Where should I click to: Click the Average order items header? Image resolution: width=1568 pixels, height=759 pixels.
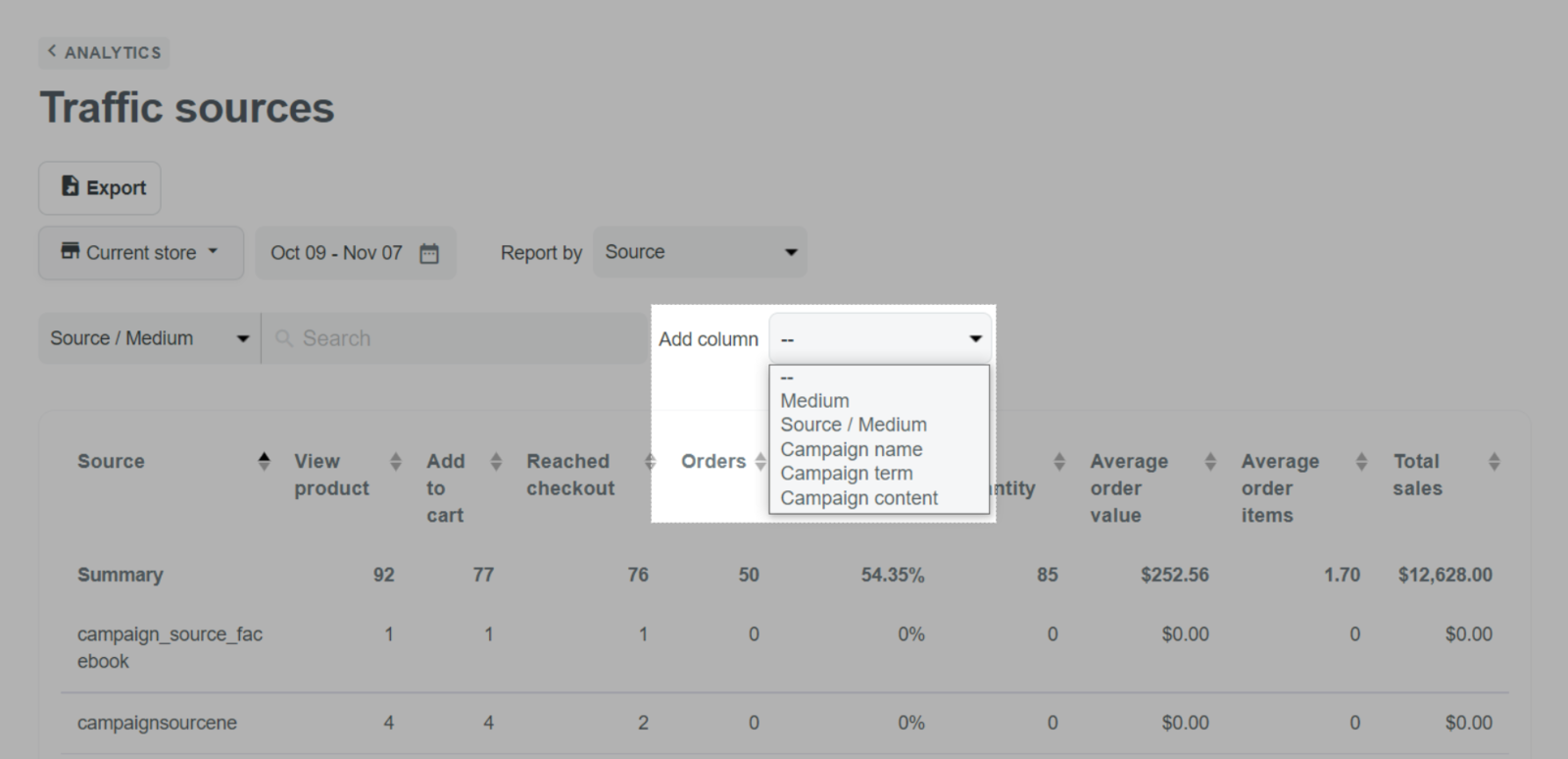1280,488
